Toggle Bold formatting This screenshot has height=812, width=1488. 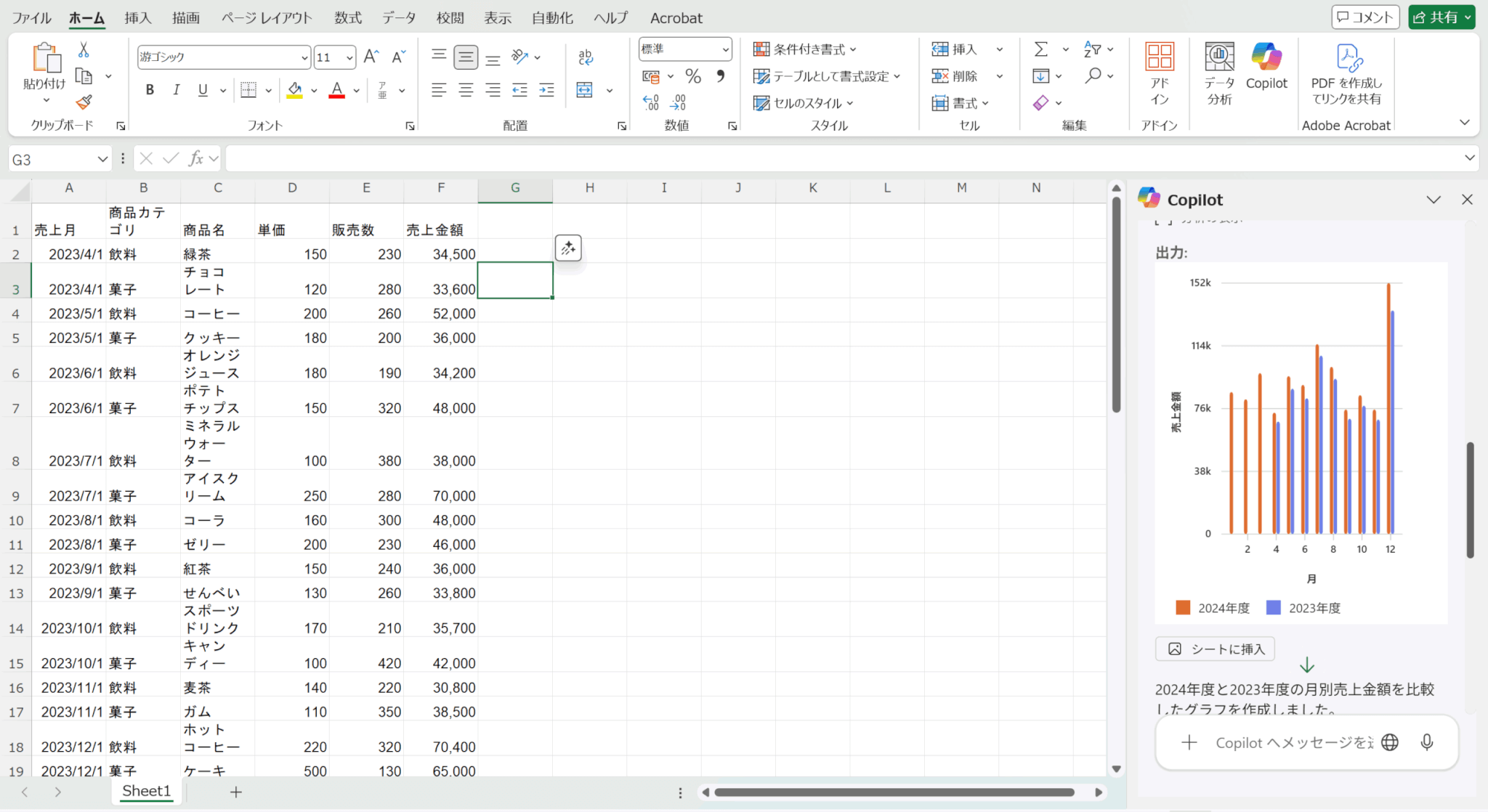pos(150,89)
